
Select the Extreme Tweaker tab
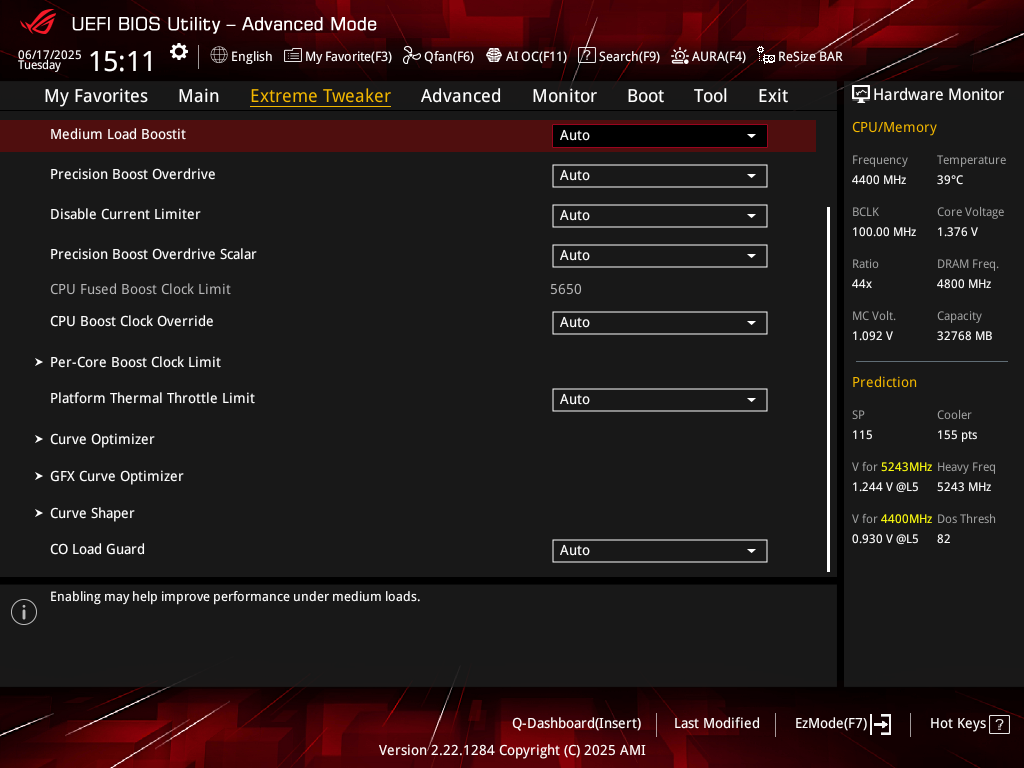click(321, 96)
